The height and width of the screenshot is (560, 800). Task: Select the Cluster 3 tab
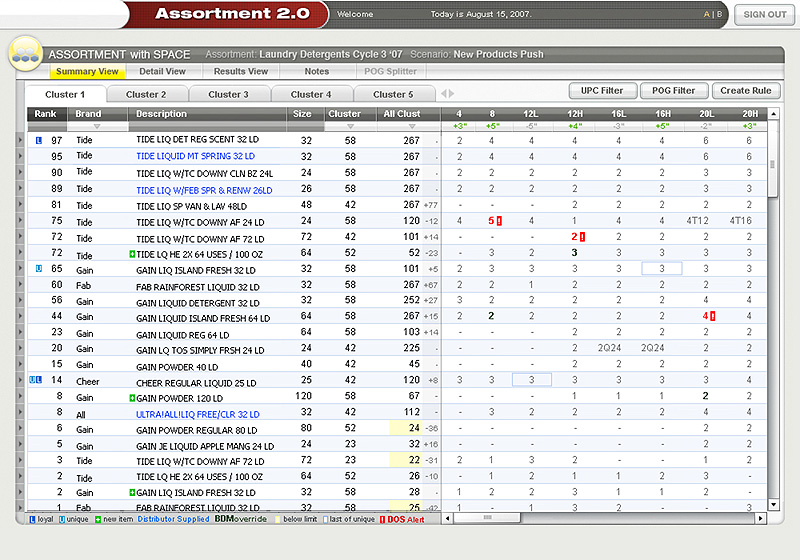tap(228, 94)
